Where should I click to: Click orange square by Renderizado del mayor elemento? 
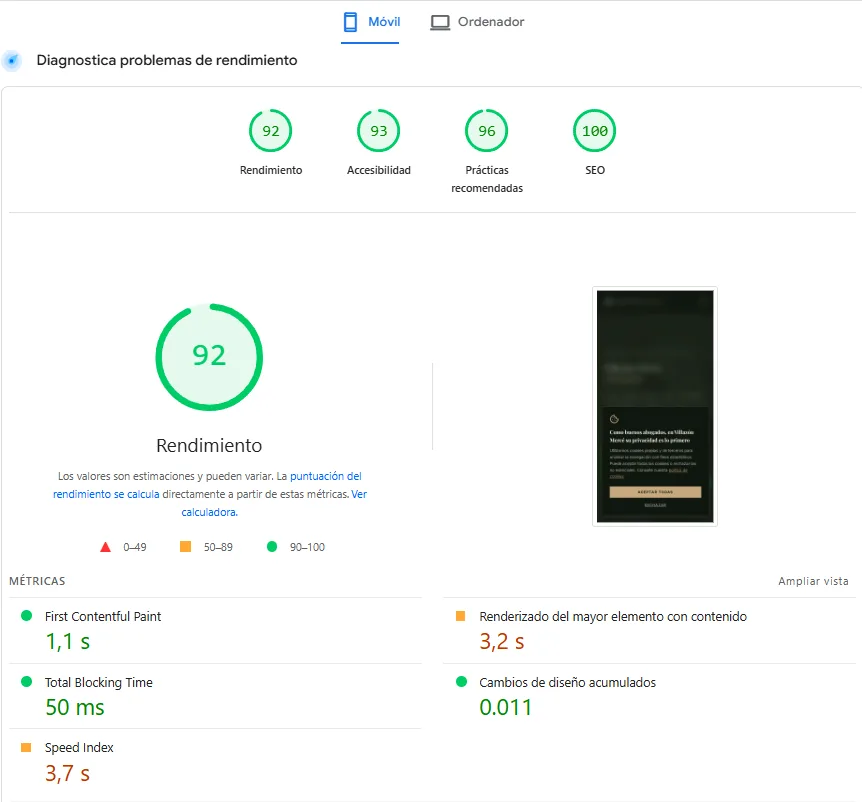(x=461, y=616)
